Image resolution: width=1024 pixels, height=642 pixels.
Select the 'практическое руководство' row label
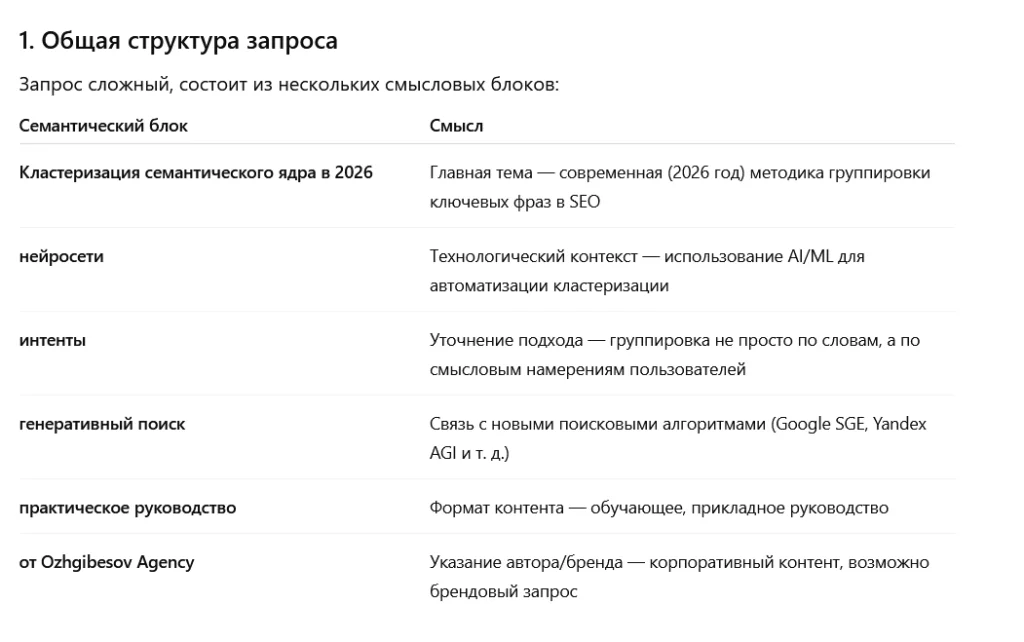tap(127, 507)
